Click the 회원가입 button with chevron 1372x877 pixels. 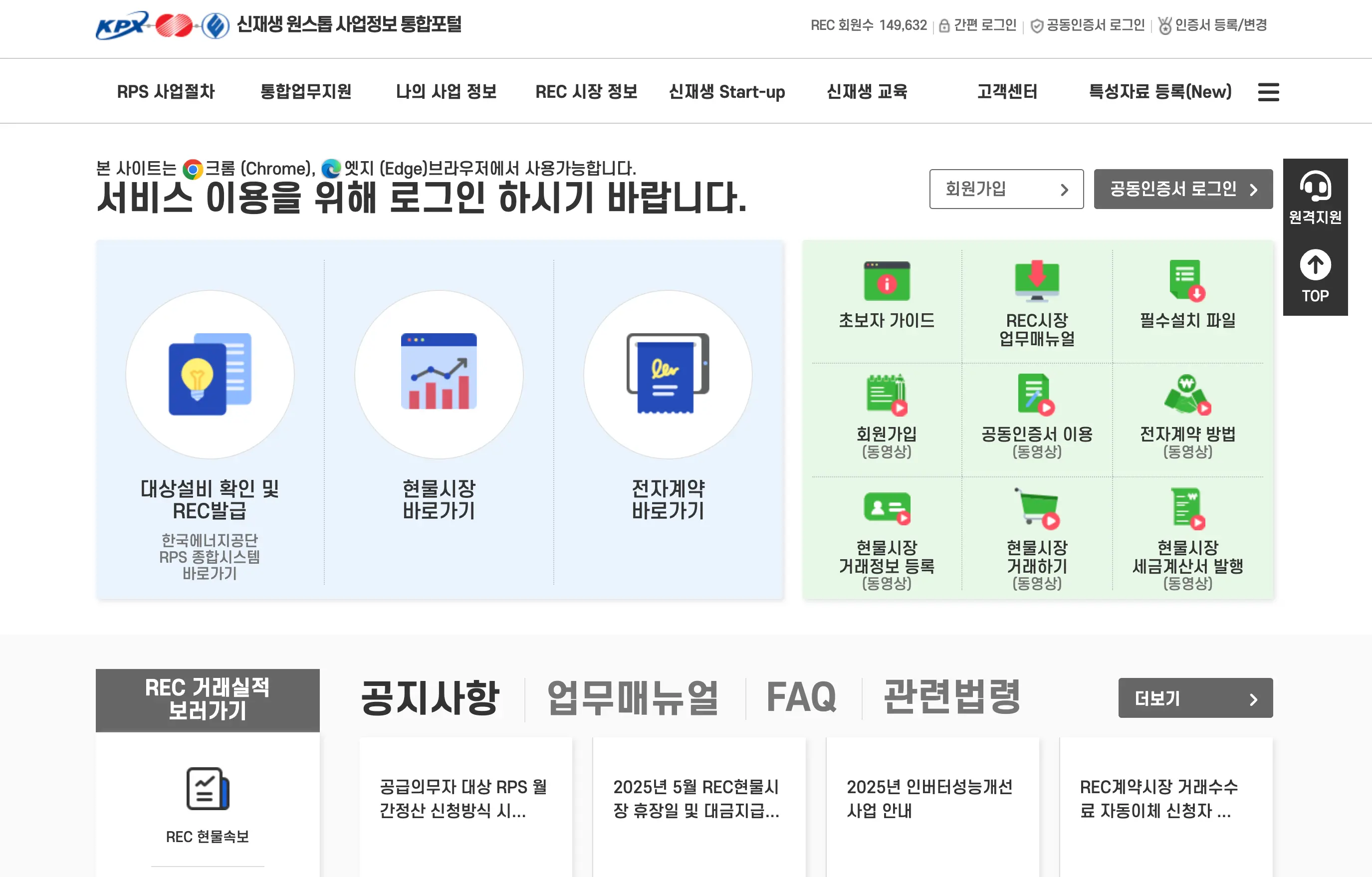pyautogui.click(x=1006, y=189)
